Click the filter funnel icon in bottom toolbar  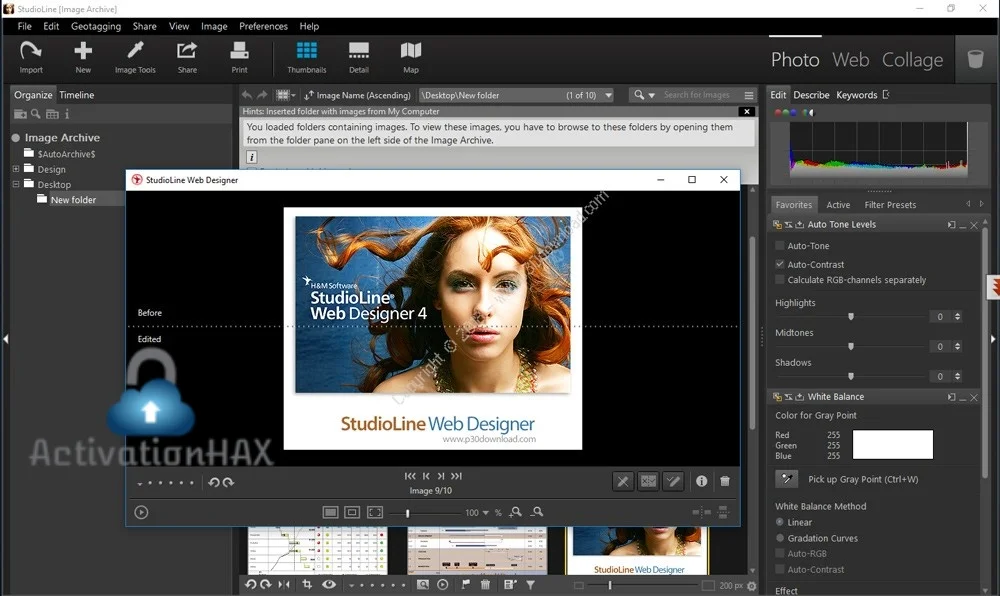530,585
